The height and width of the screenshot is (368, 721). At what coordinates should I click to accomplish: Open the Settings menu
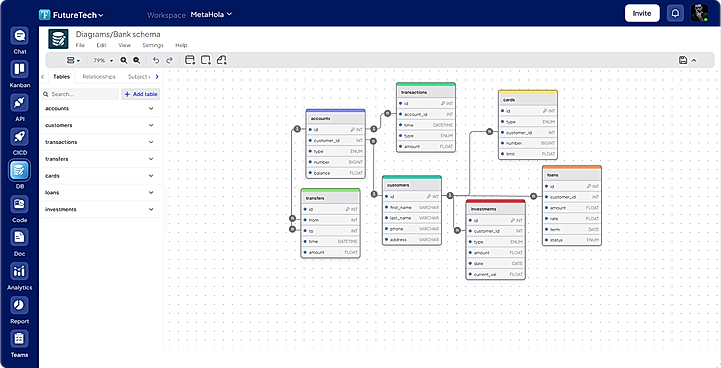coord(153,45)
